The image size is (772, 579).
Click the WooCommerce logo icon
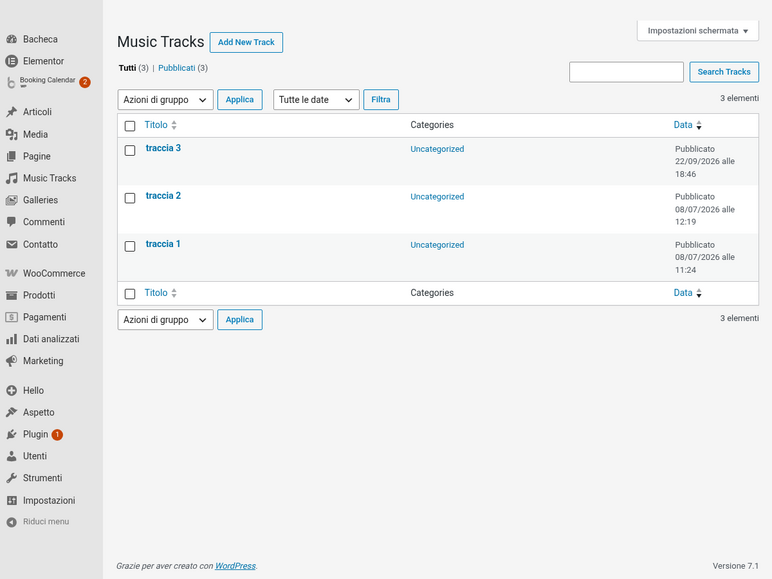tap(11, 273)
